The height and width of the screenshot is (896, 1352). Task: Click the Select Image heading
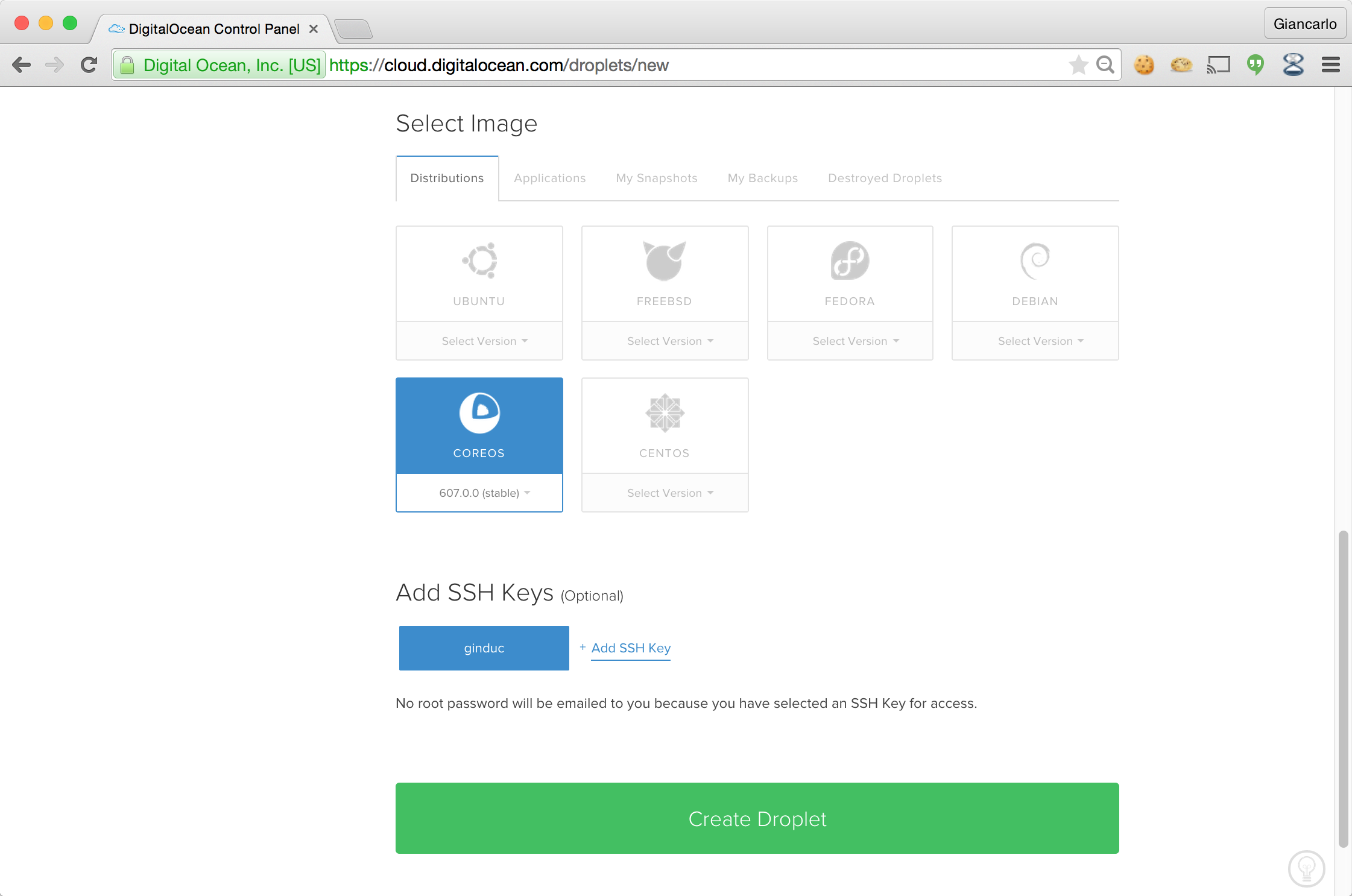(466, 124)
